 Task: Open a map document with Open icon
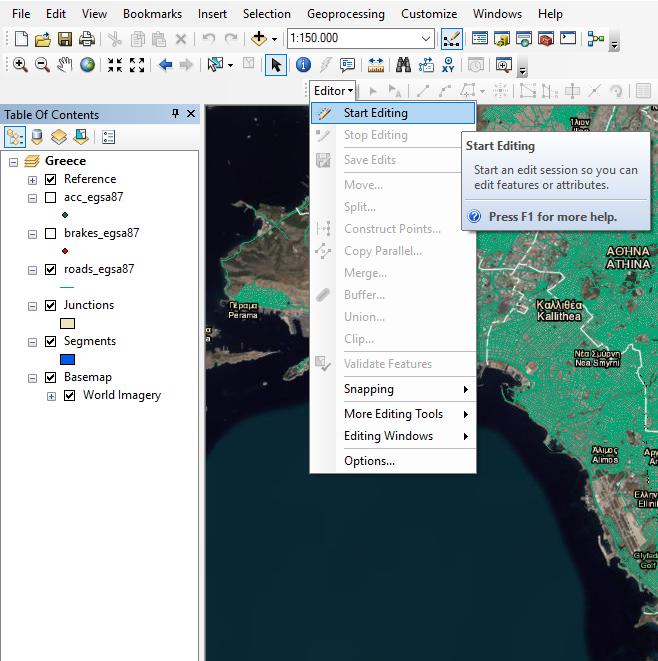43,39
